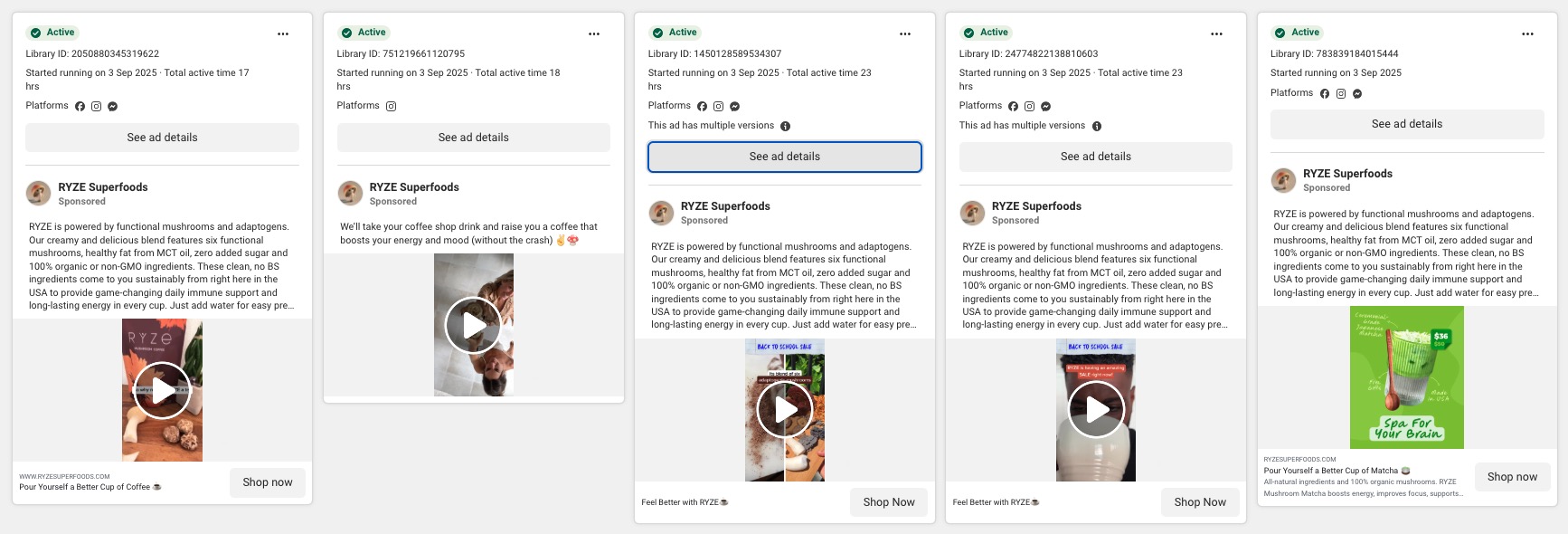The image size is (1568, 534).
Task: Click Messenger platform icon on ad 1450128589534307
Action: tap(734, 106)
